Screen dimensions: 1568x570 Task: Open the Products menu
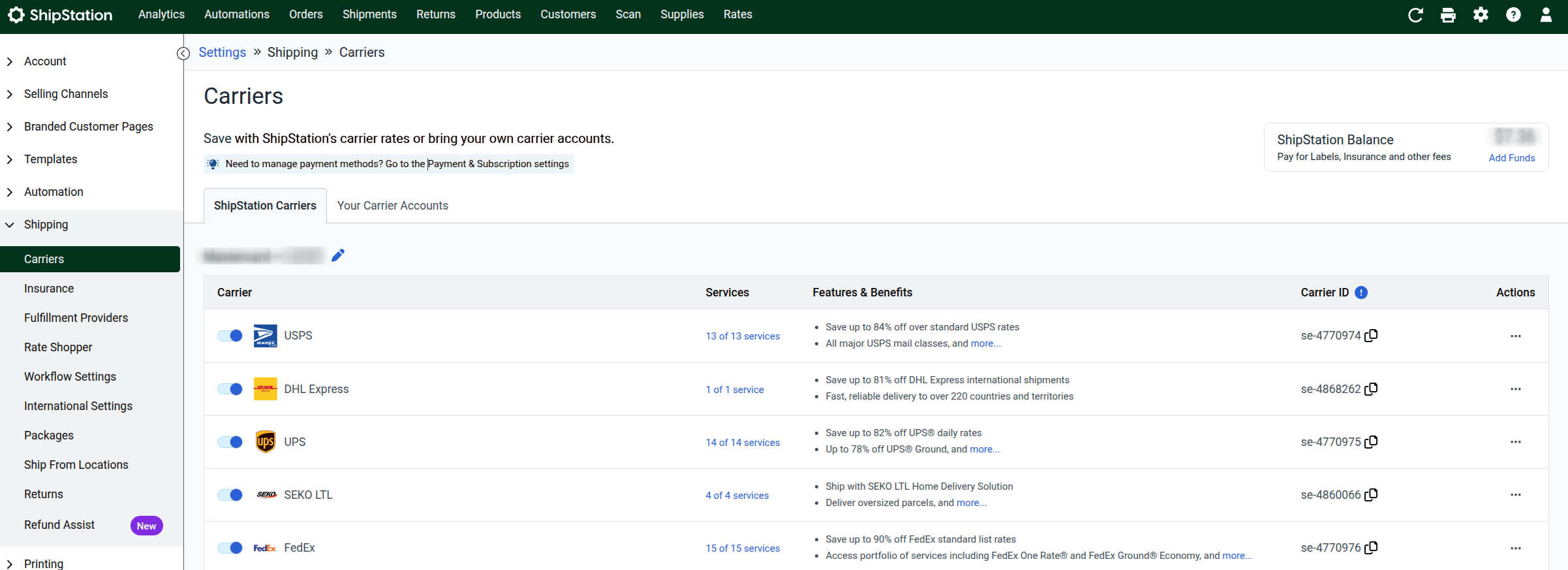tap(498, 14)
